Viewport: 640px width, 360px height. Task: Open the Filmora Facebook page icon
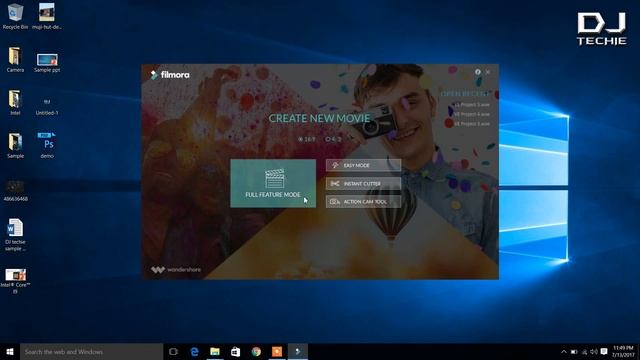pos(478,72)
